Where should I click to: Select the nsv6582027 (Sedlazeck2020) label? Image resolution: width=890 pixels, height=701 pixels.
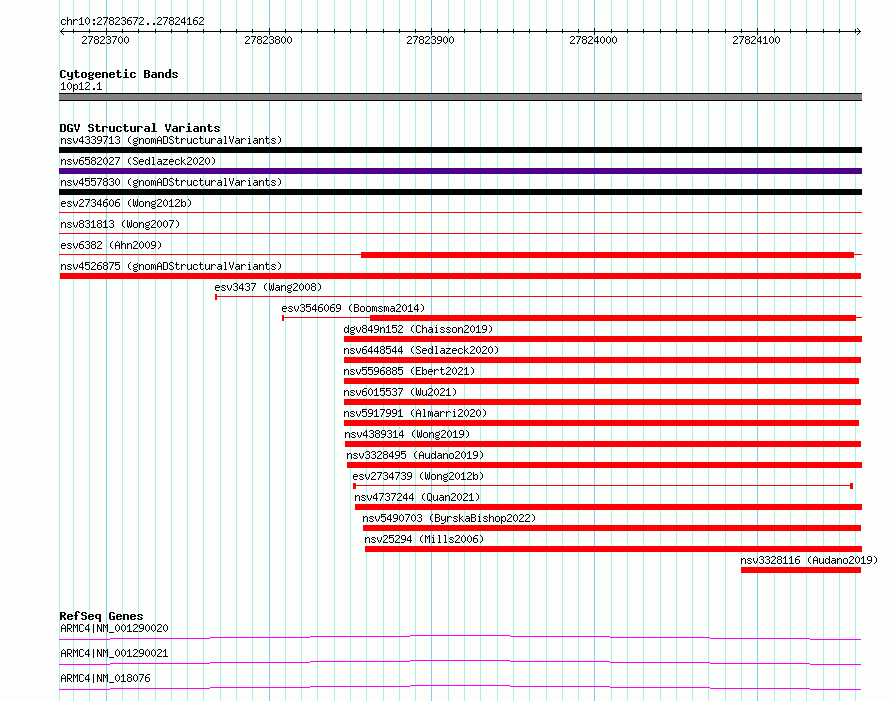click(x=138, y=161)
